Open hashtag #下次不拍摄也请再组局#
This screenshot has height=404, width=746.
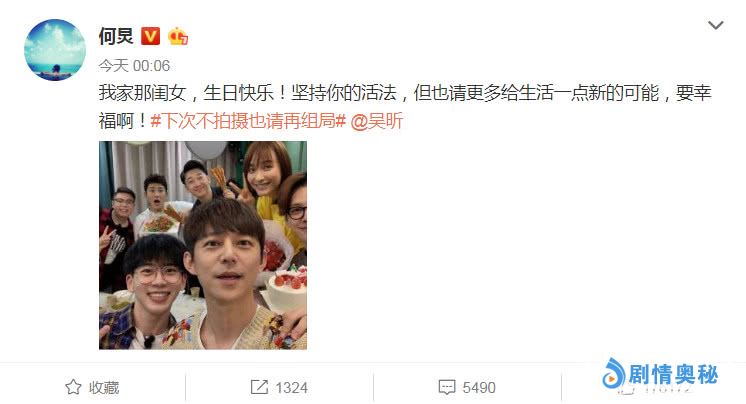[248, 121]
